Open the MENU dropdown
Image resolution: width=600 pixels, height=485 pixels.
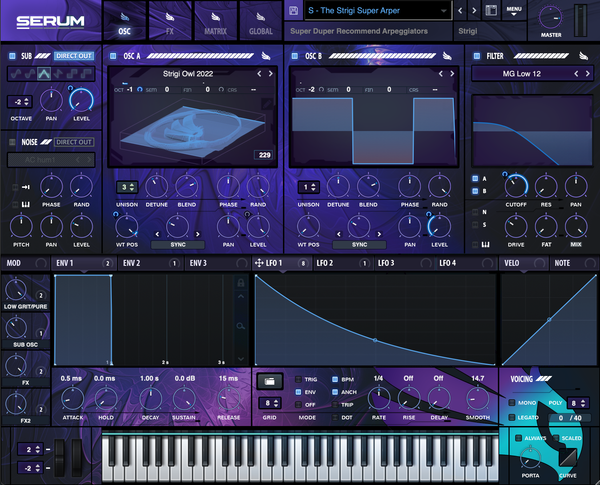click(x=515, y=11)
